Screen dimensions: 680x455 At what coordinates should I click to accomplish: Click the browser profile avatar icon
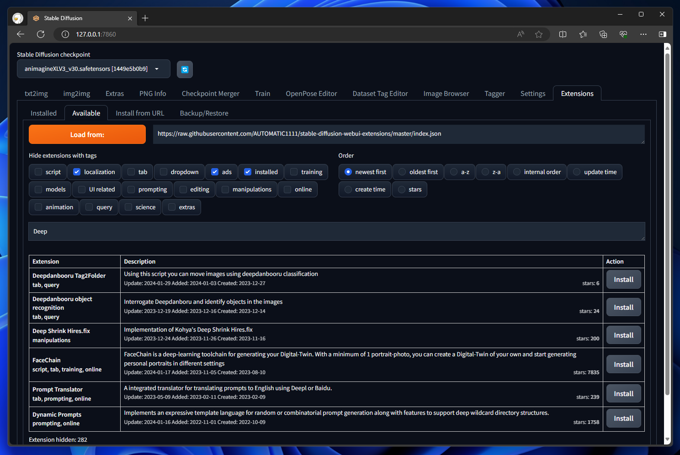point(18,18)
